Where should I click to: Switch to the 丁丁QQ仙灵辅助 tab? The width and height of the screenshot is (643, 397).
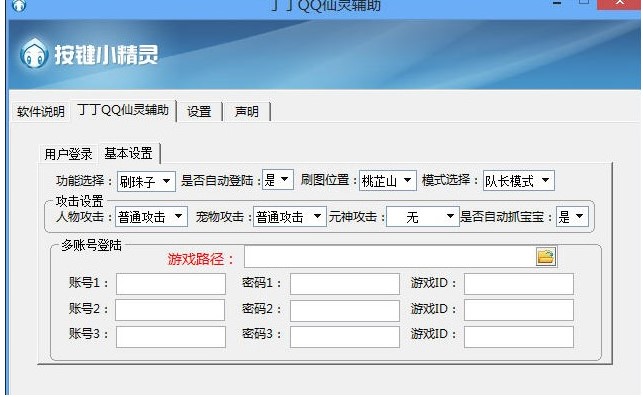point(123,110)
